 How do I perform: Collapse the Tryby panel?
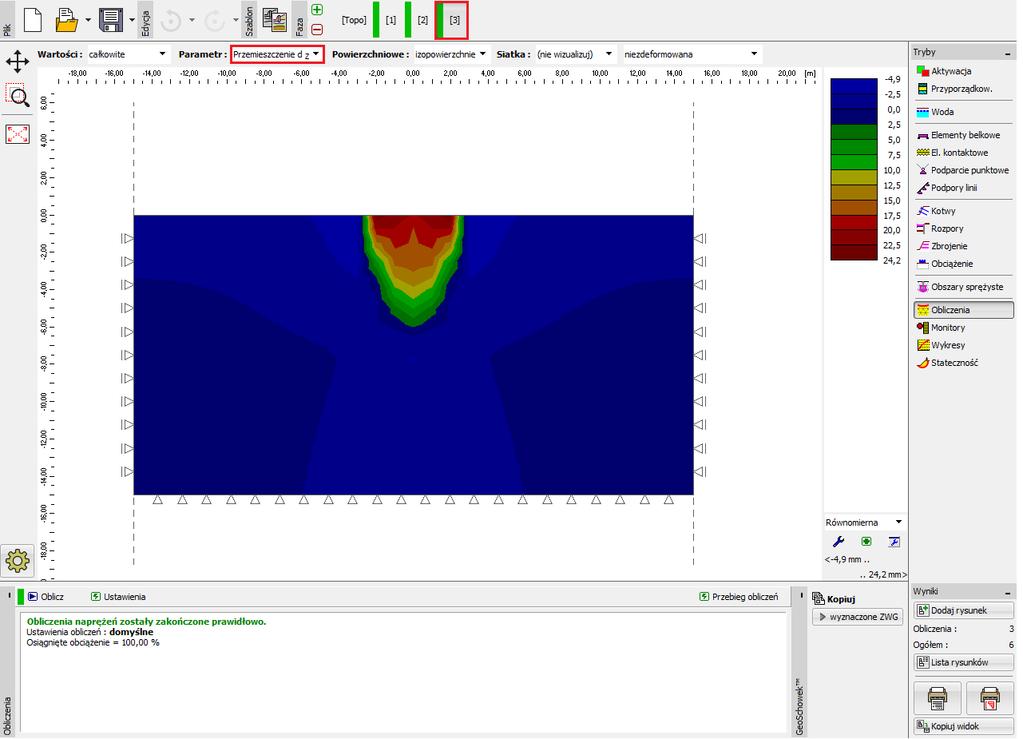tap(1008, 52)
